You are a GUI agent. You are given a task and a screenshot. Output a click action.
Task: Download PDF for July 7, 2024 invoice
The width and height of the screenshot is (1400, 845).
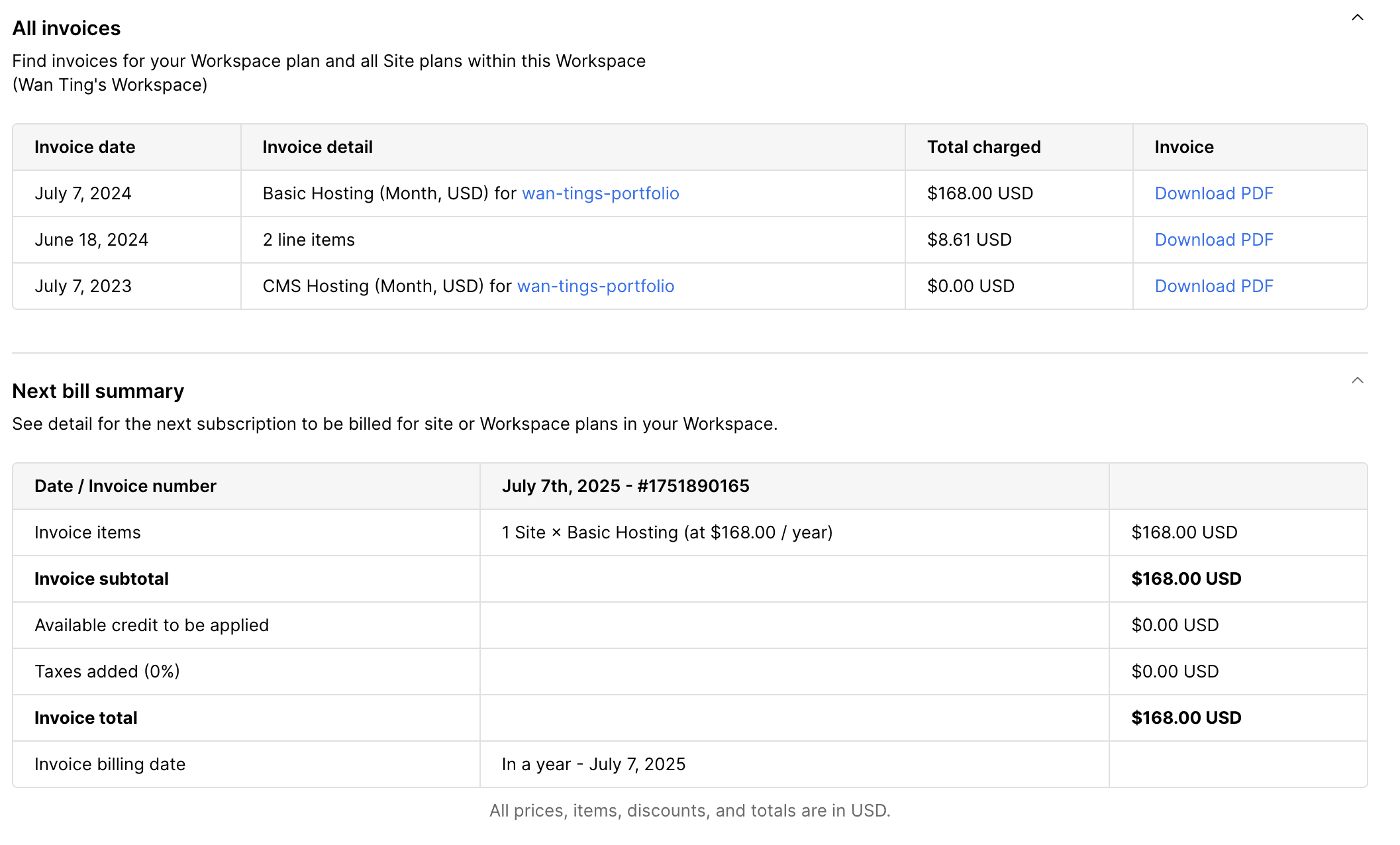(x=1213, y=193)
